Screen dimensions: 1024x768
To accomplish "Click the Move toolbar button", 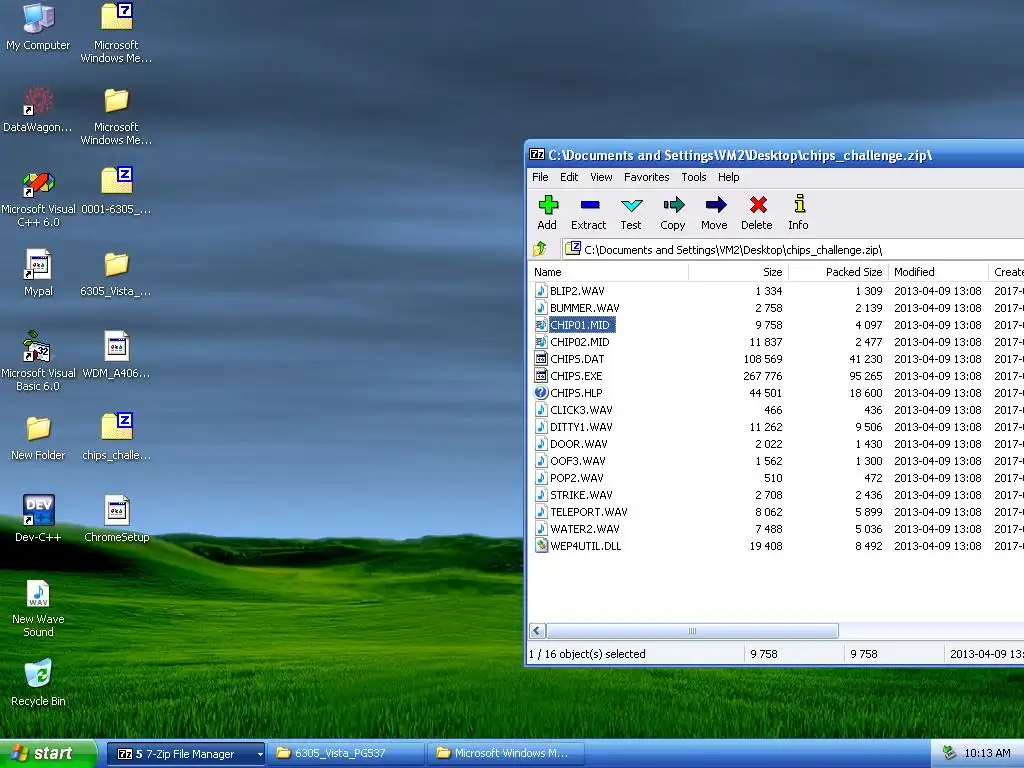I will (714, 212).
